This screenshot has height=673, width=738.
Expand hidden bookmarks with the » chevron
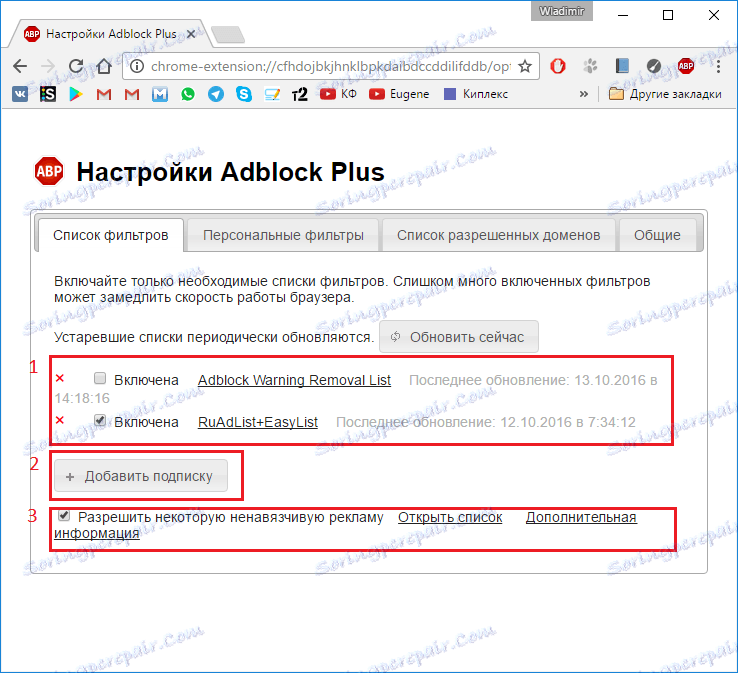[584, 94]
